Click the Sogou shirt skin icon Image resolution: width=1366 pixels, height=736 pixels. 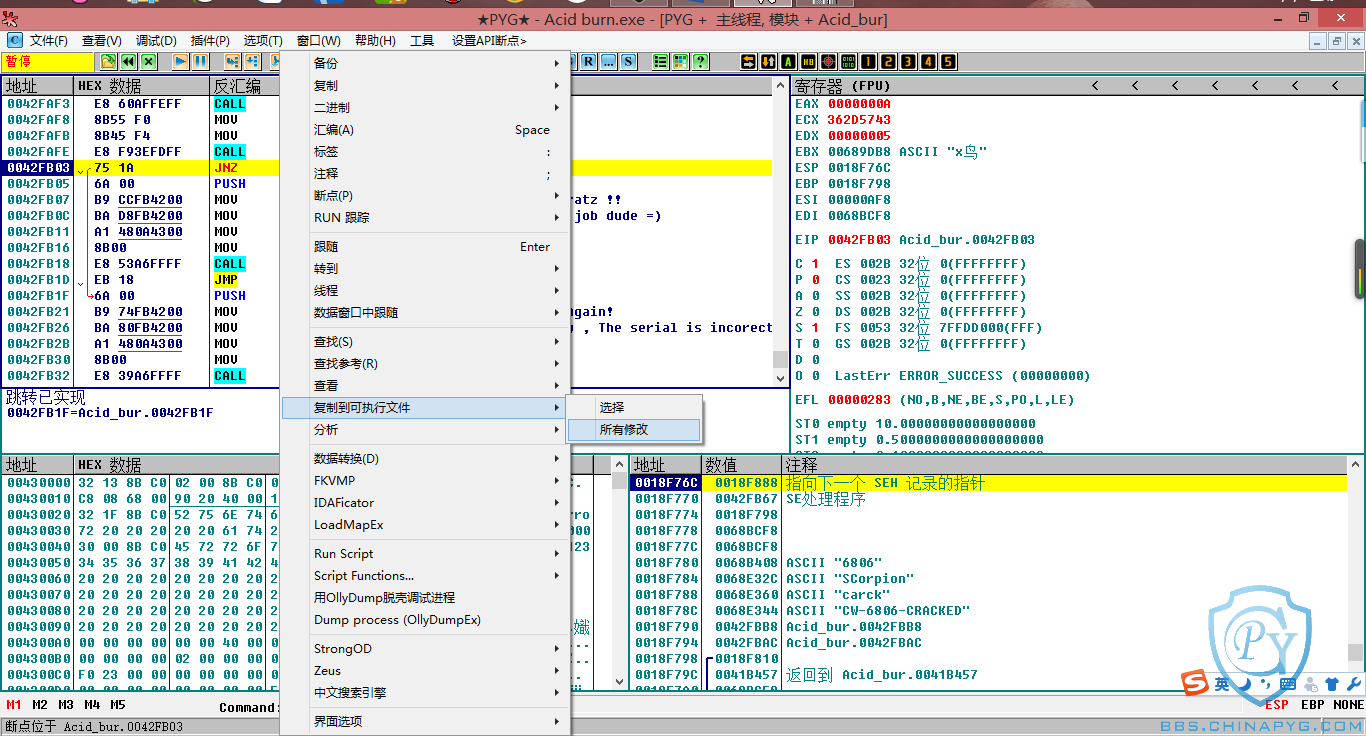pos(1332,684)
